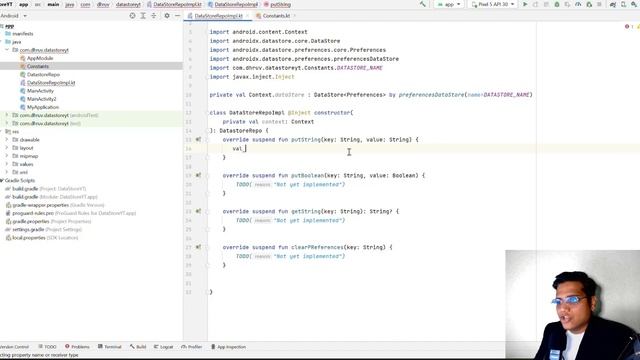Expand the com.dhruv.datastoreyt (androidTest) package
The height and width of the screenshot is (360, 640).
coord(7,115)
